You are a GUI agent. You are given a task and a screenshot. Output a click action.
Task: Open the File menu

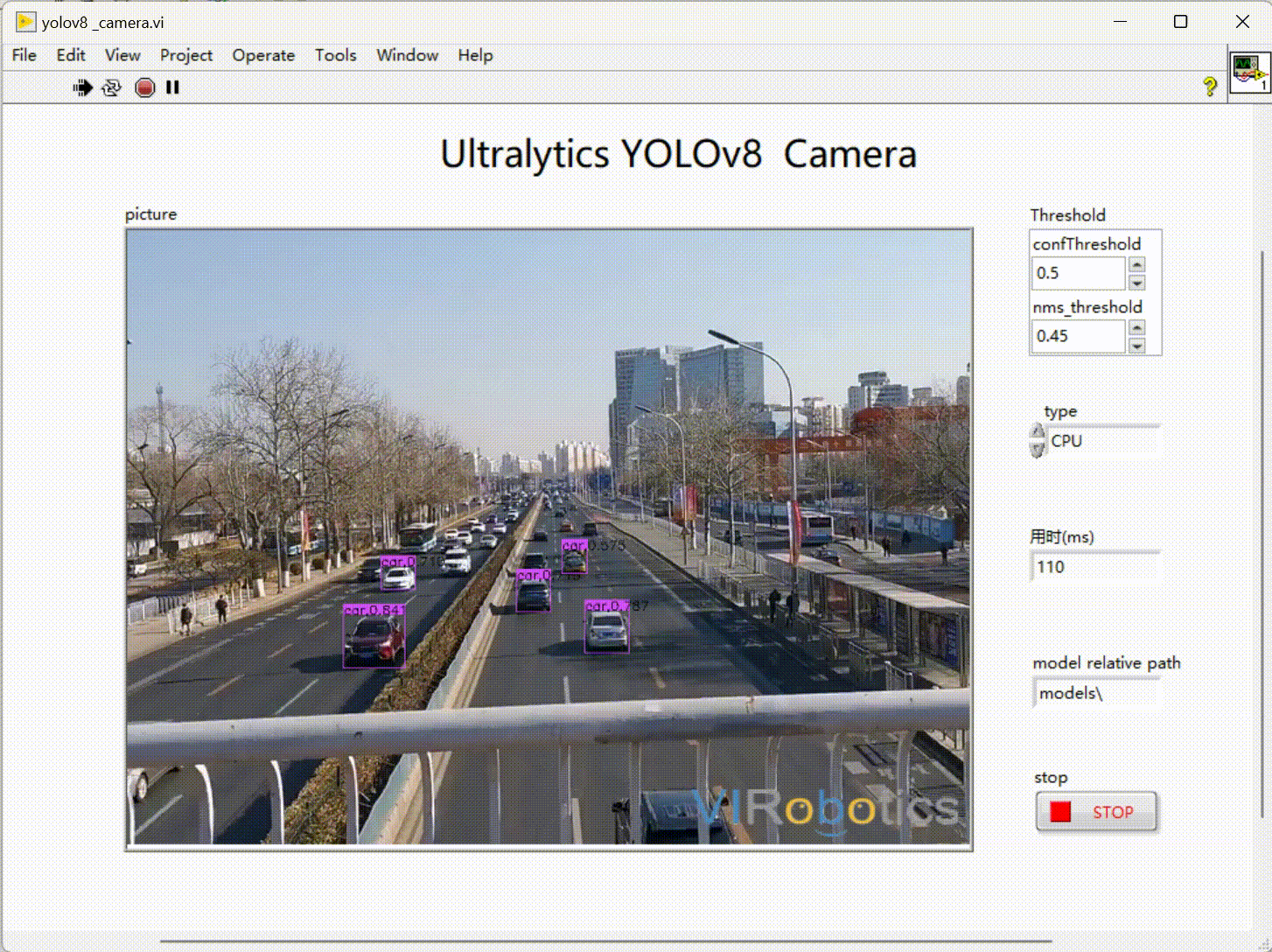point(24,55)
